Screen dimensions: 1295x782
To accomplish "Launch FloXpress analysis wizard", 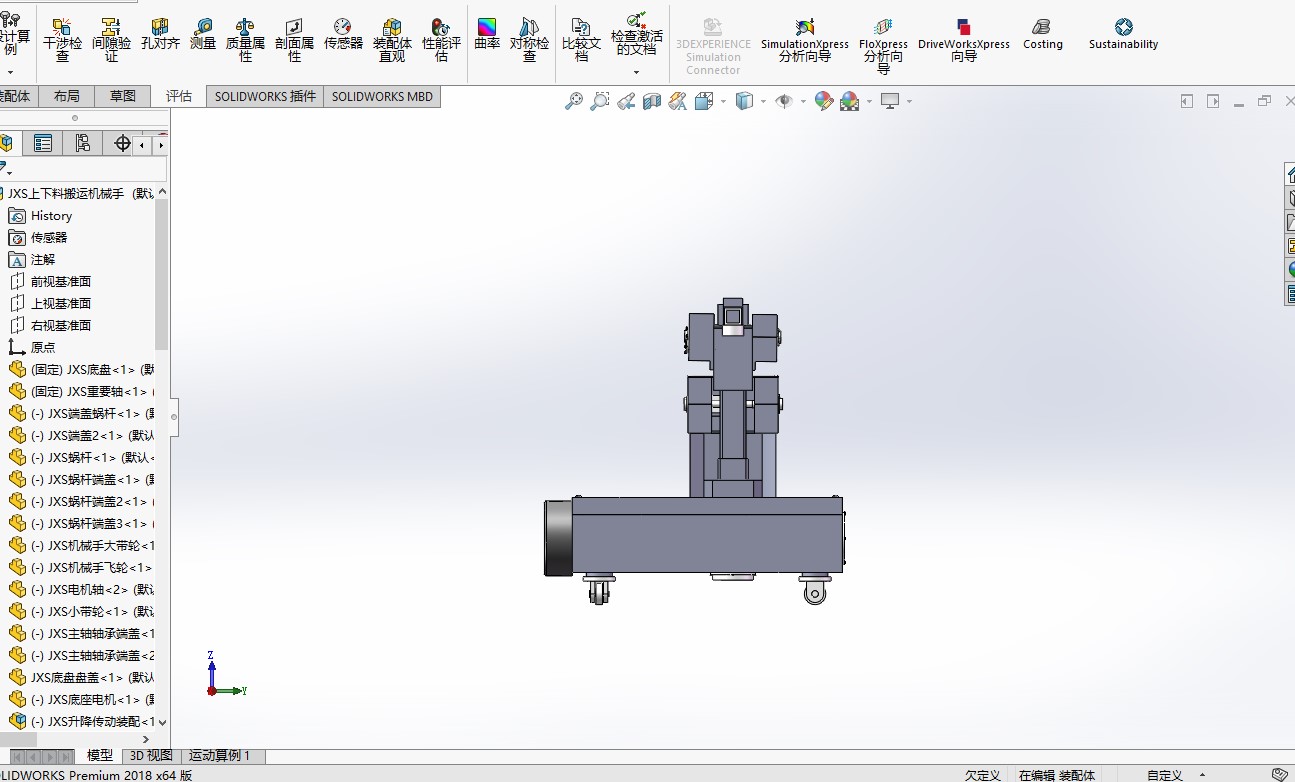I will click(883, 46).
